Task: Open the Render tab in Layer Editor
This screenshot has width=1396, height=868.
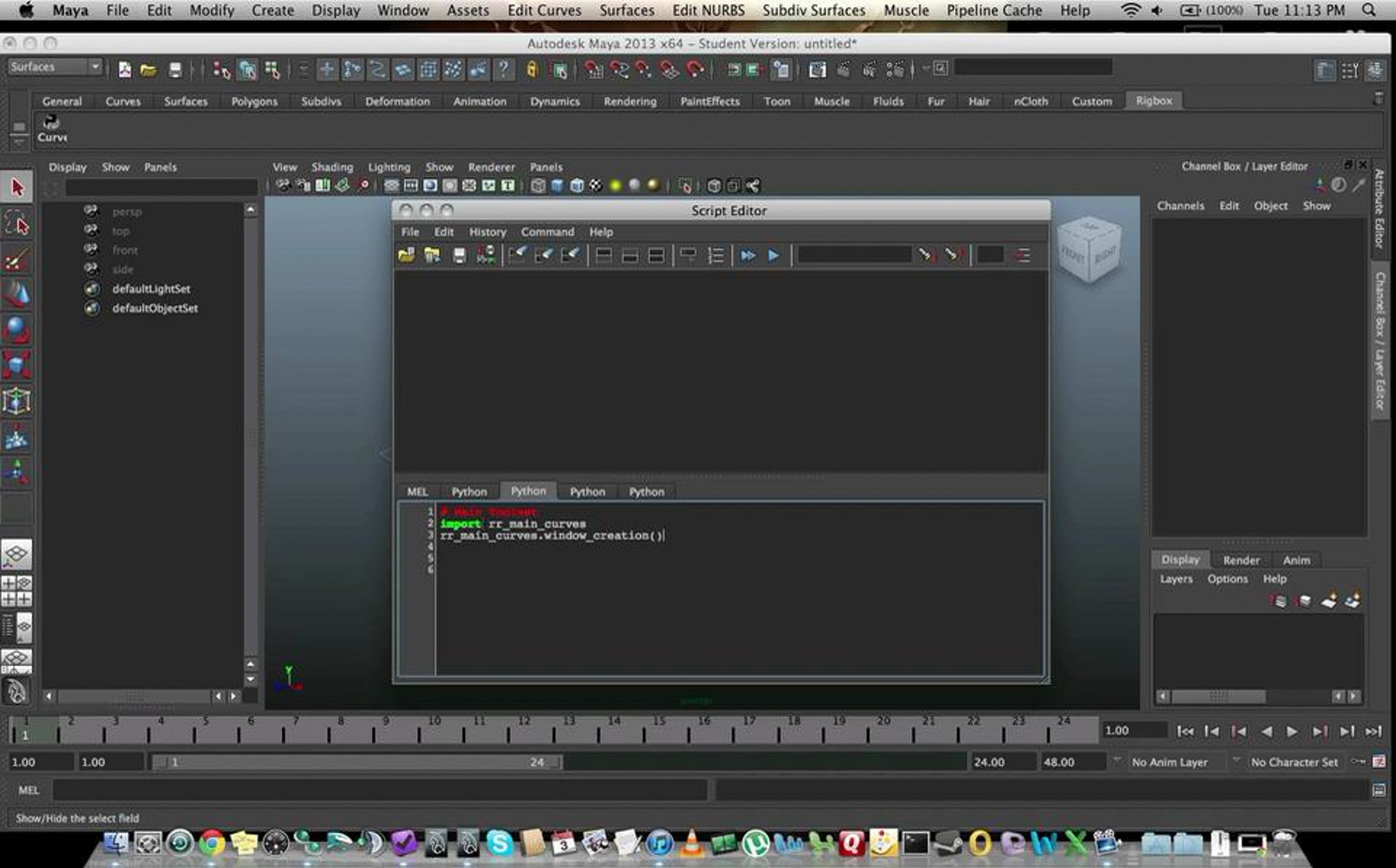Action: tap(1241, 560)
